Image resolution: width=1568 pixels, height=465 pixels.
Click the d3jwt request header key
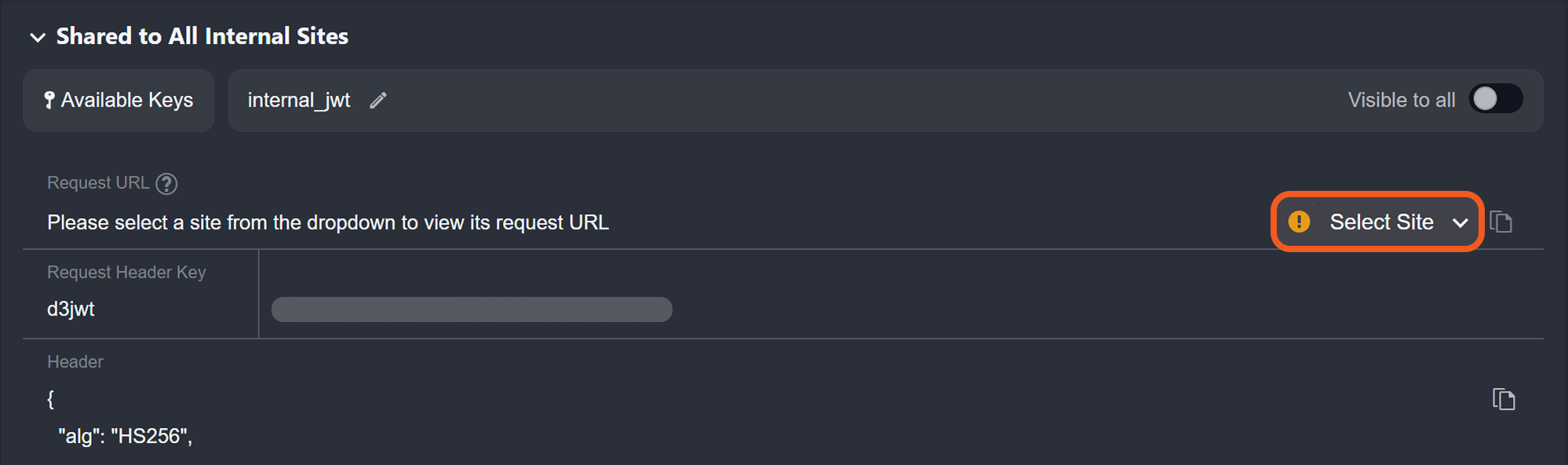(71, 309)
